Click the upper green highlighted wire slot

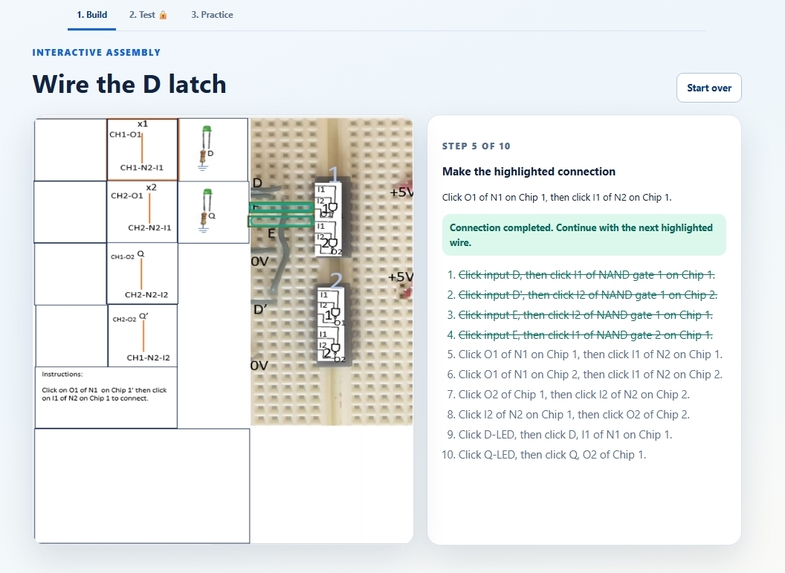(x=281, y=207)
